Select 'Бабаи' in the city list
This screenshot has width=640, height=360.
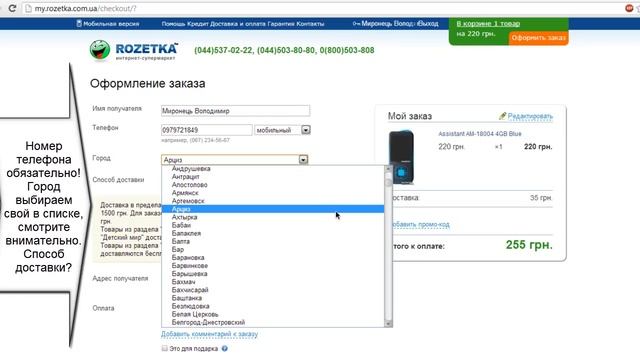point(181,225)
